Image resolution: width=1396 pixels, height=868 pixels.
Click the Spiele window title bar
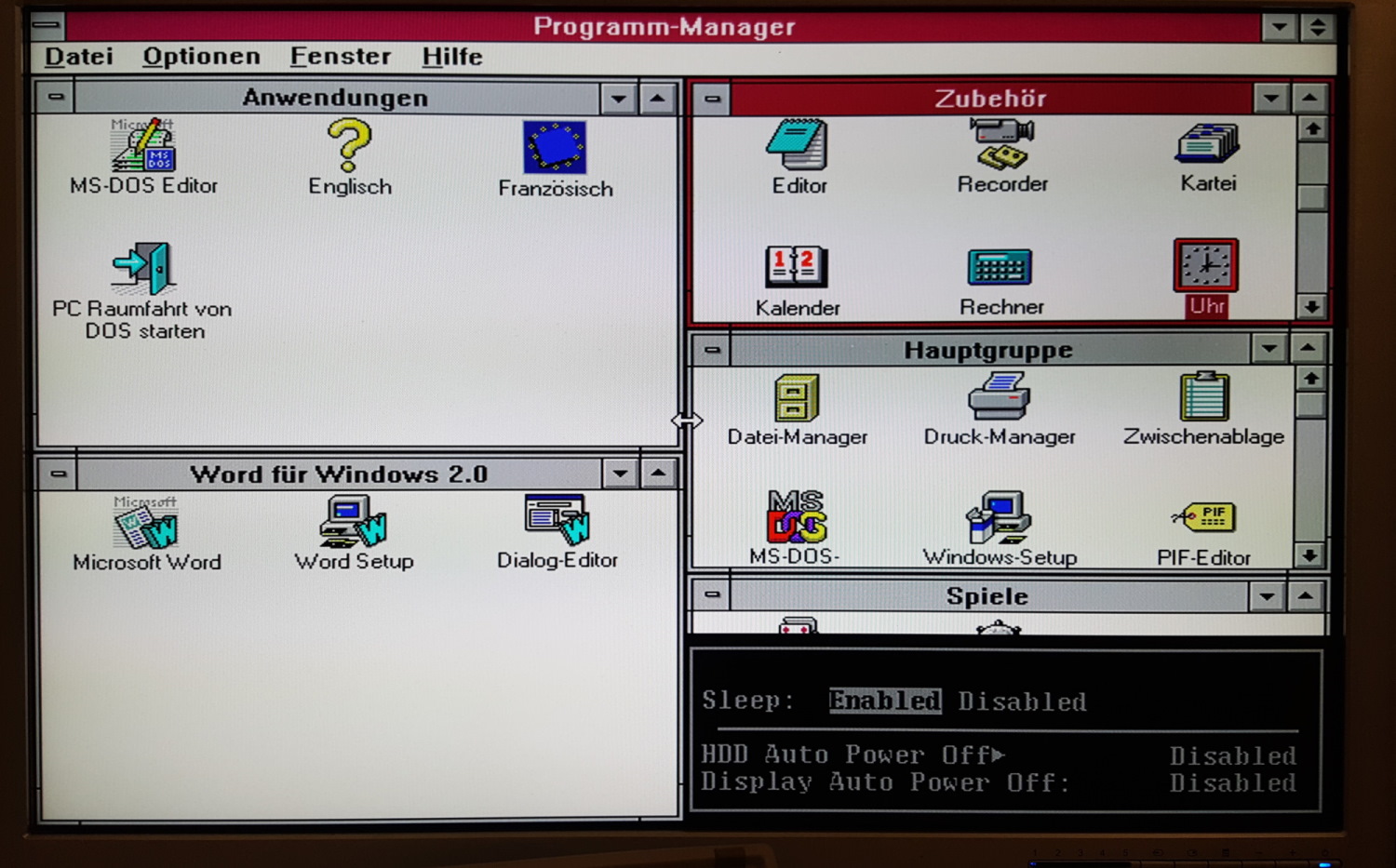pyautogui.click(x=987, y=595)
